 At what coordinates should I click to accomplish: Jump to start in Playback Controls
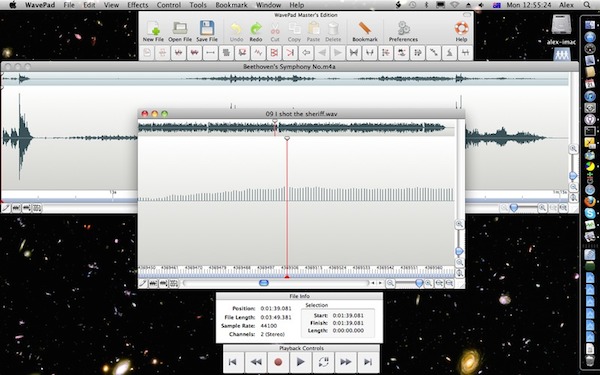coord(233,362)
